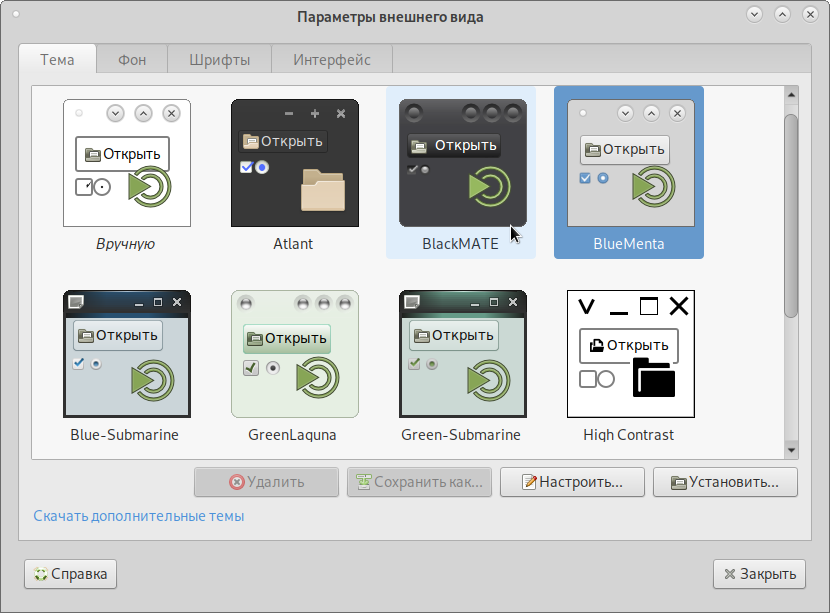Click scrollbar up arrow in theme list
The height and width of the screenshot is (613, 830).
click(790, 95)
